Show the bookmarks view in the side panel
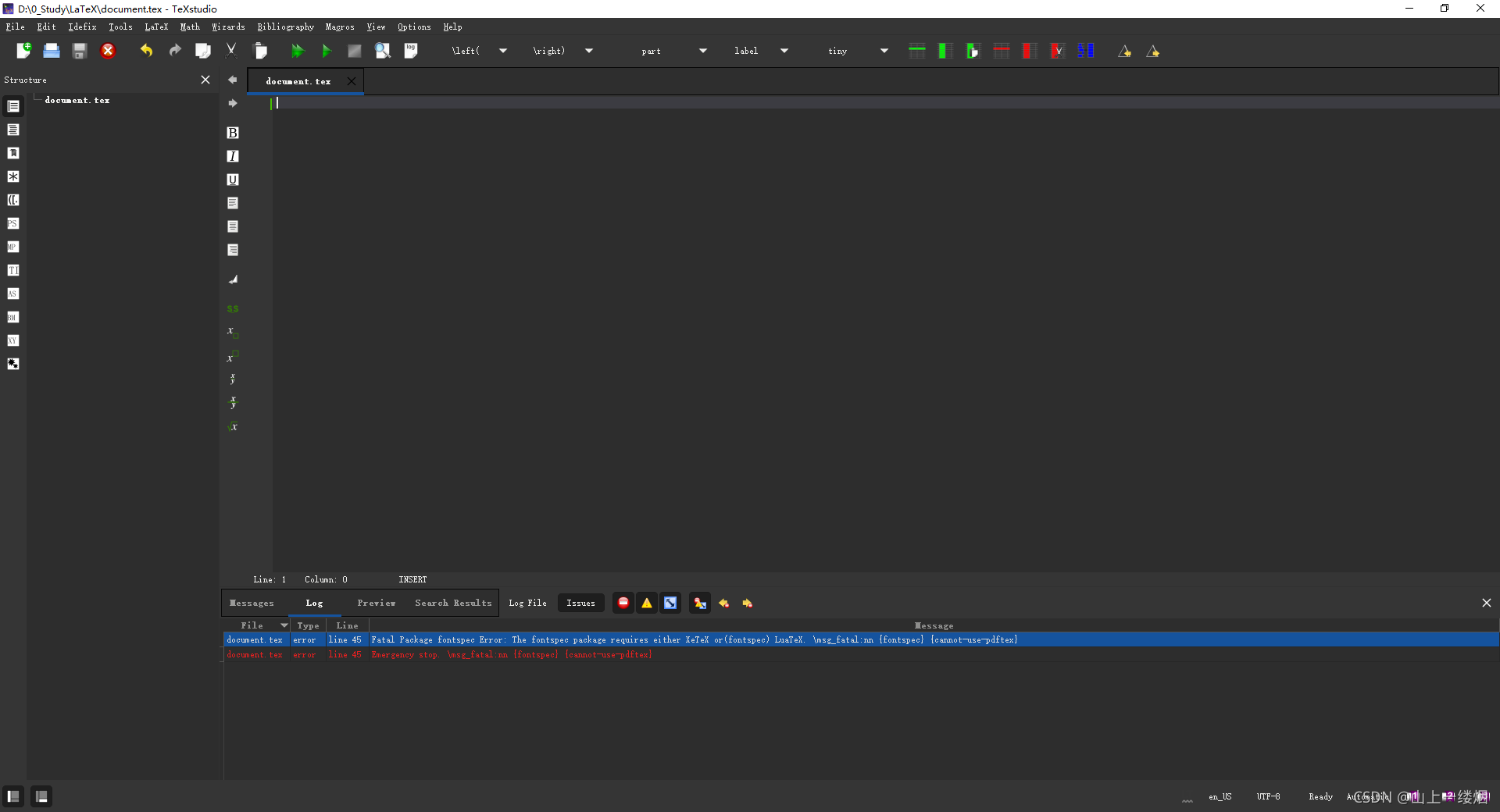Image resolution: width=1500 pixels, height=812 pixels. (x=13, y=153)
